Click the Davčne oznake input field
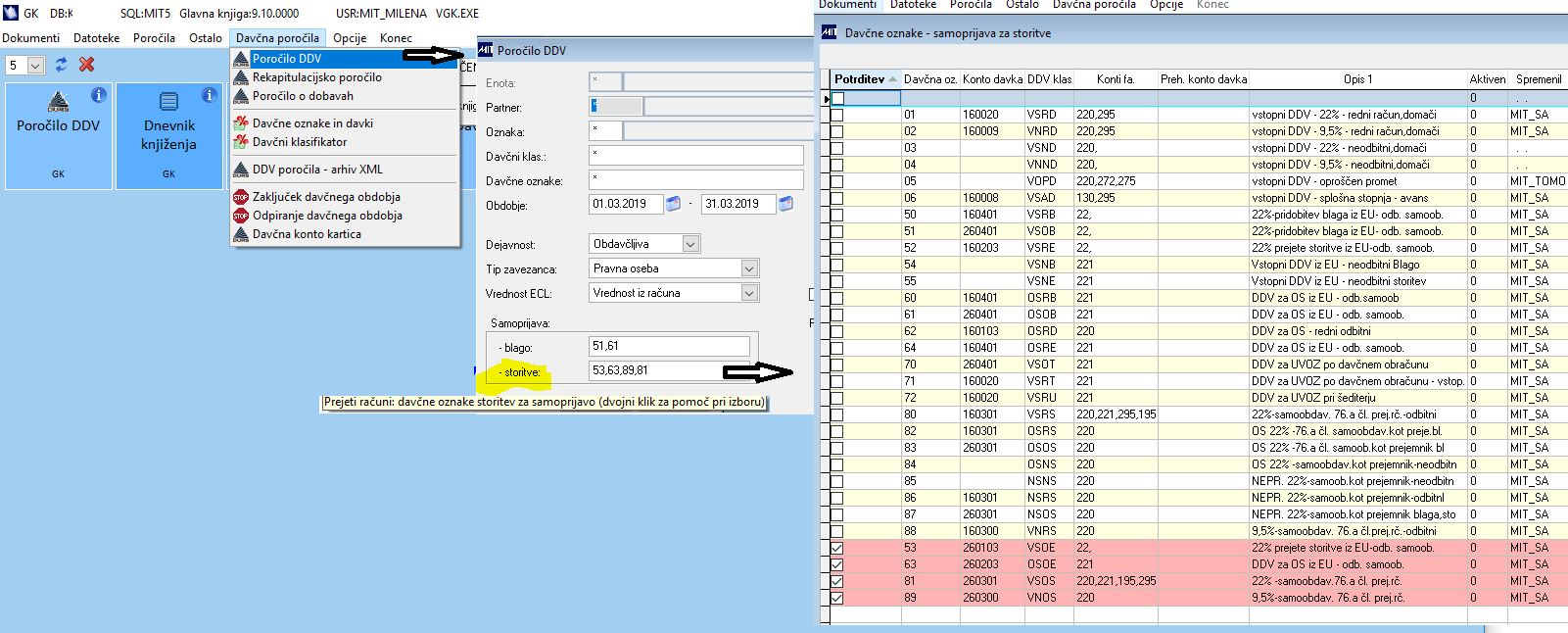This screenshot has width=1568, height=633. [696, 180]
